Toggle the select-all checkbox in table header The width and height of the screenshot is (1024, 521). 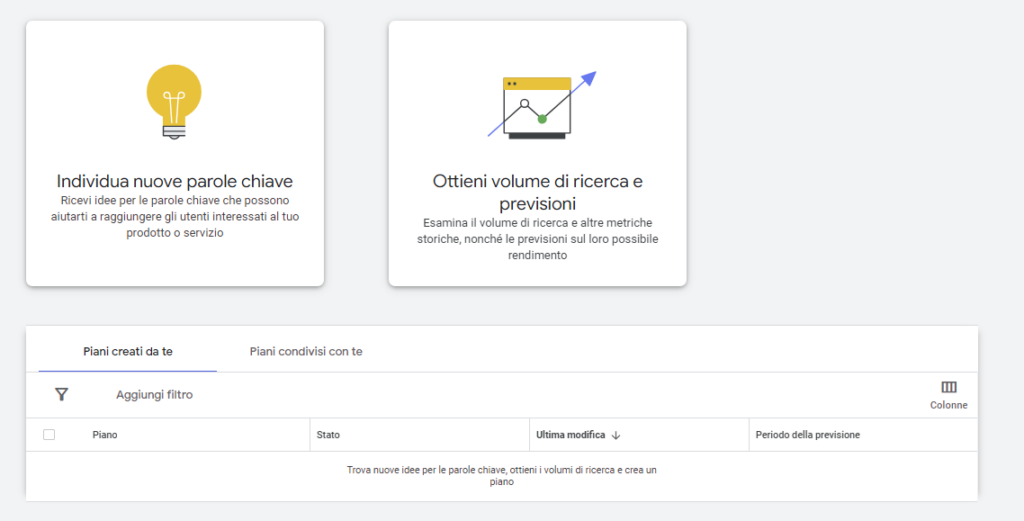tap(49, 434)
